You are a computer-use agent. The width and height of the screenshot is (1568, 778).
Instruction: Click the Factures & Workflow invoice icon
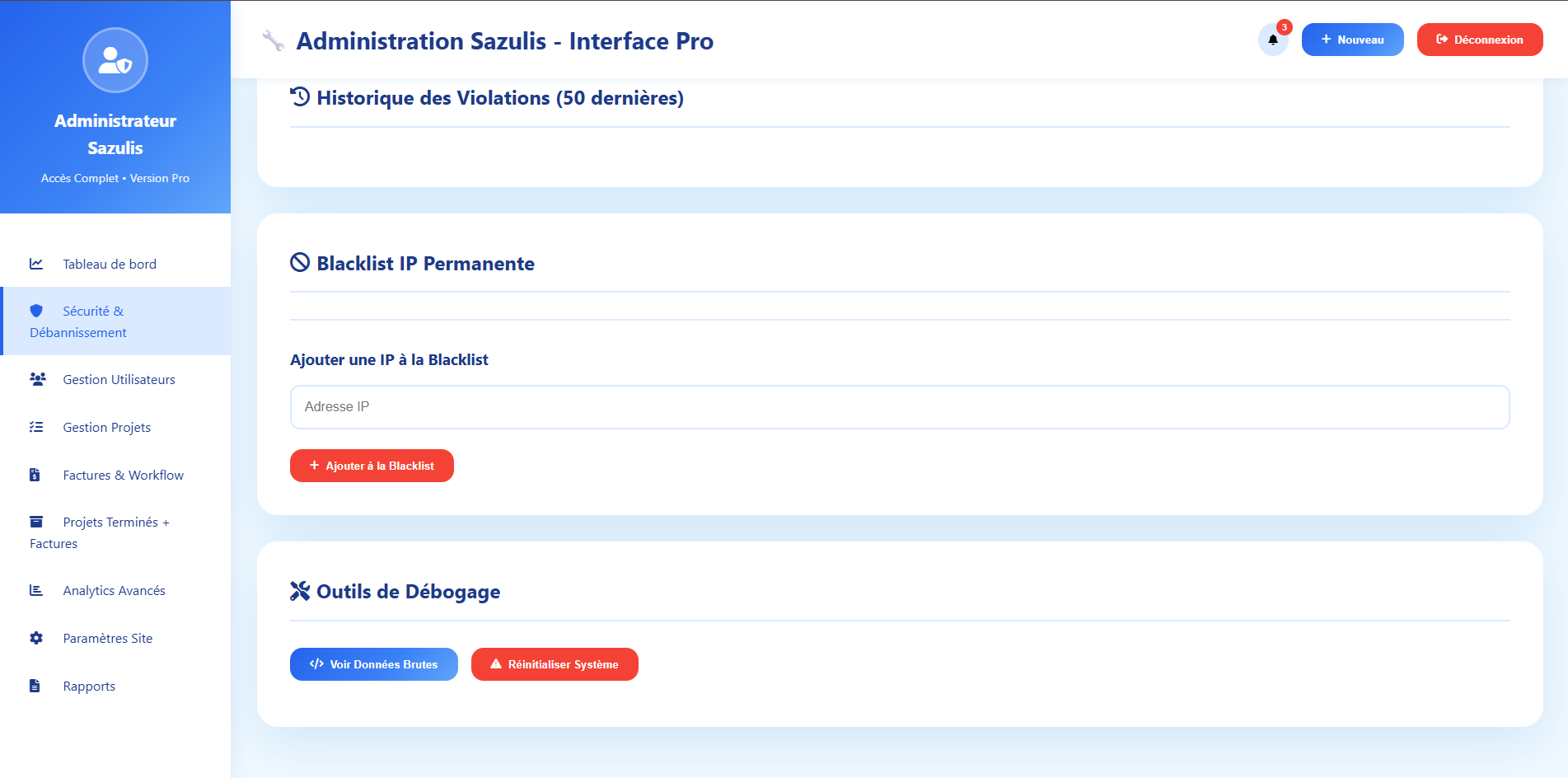pyautogui.click(x=35, y=475)
